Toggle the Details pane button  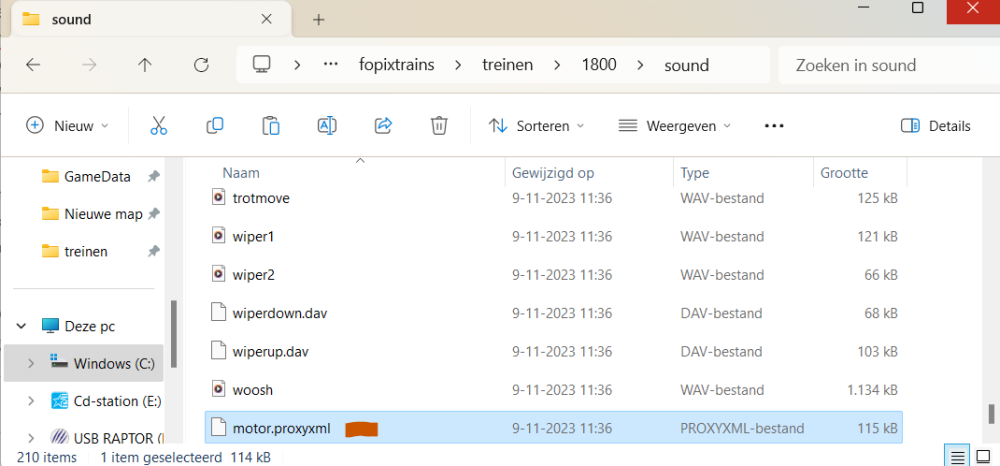936,126
